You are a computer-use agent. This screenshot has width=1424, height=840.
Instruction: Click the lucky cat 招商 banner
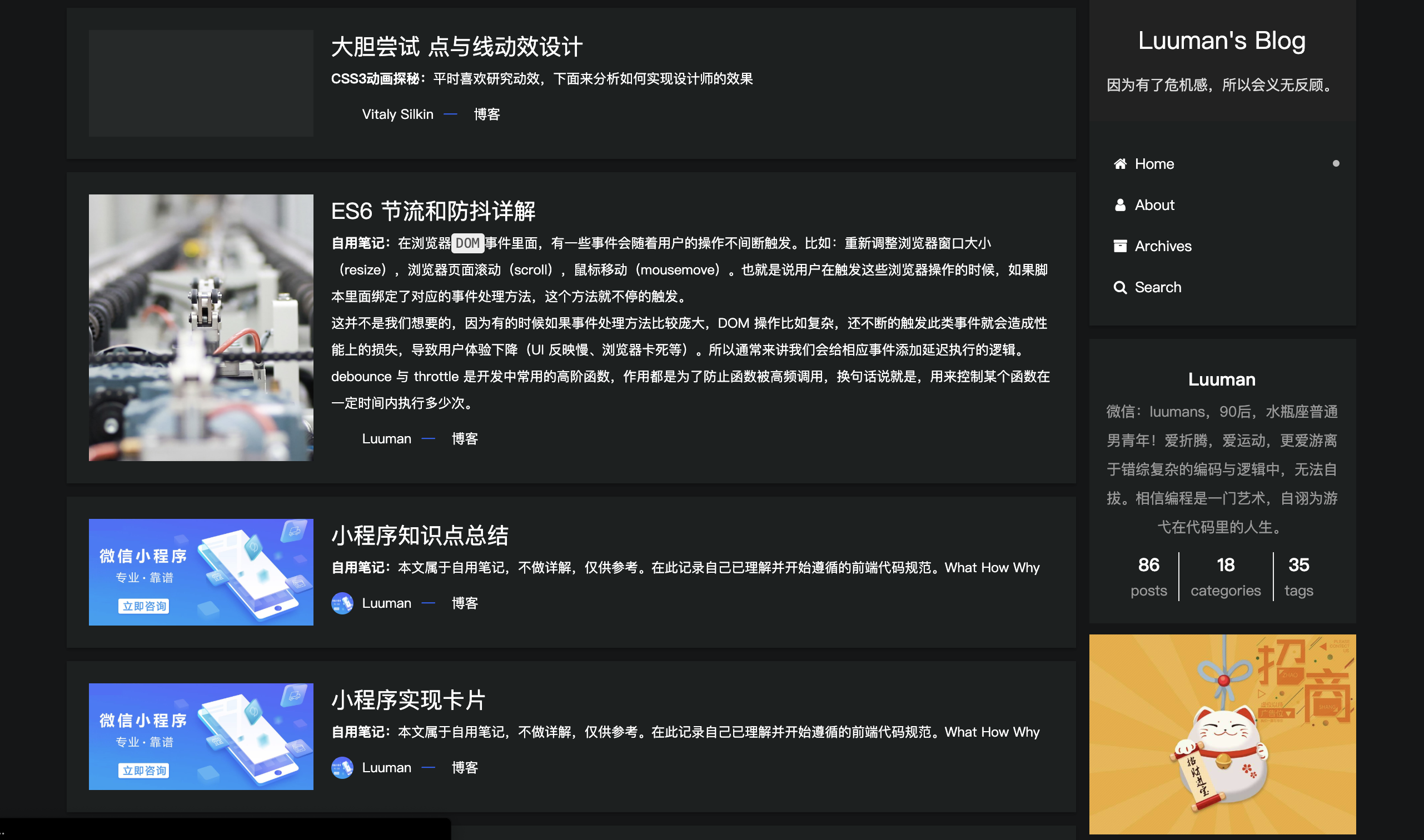coord(1222,734)
